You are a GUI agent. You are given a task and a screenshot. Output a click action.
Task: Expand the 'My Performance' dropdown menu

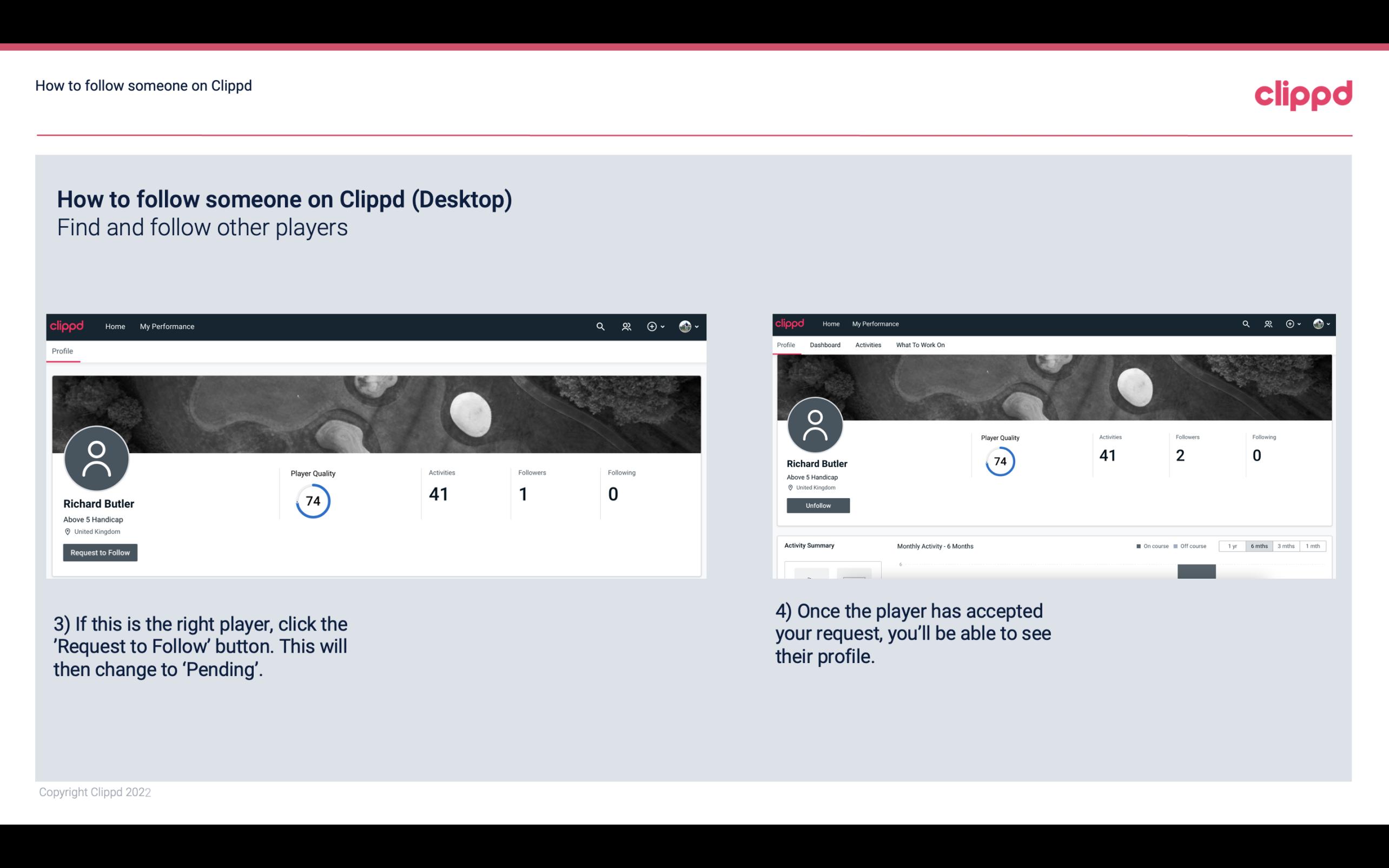click(x=166, y=326)
